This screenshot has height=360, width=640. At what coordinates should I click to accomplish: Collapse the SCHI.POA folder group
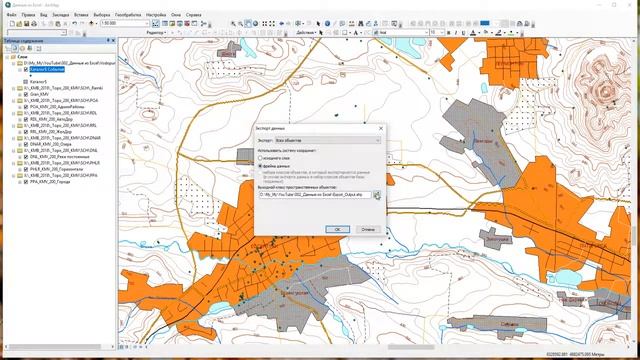tap(13, 100)
